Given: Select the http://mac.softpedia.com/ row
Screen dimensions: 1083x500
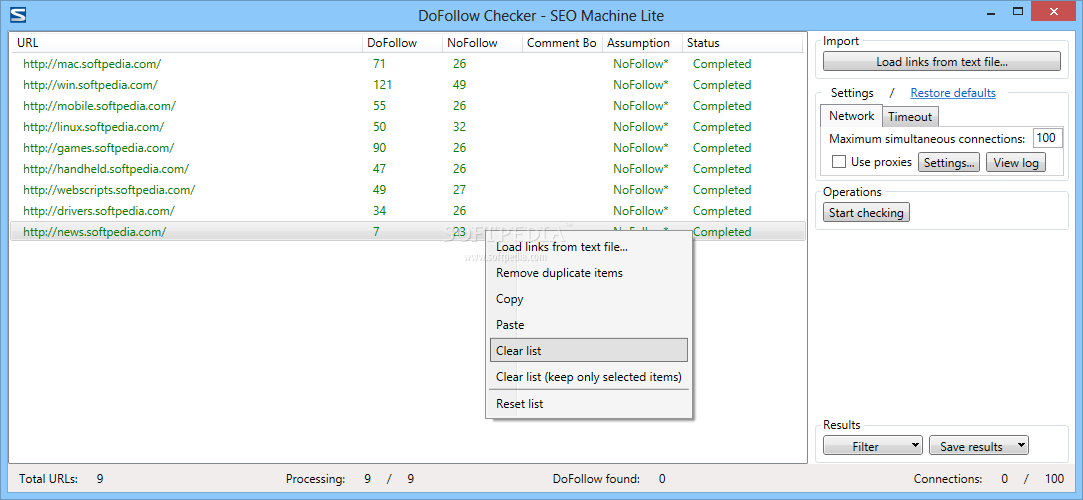Looking at the screenshot, I should [x=408, y=64].
